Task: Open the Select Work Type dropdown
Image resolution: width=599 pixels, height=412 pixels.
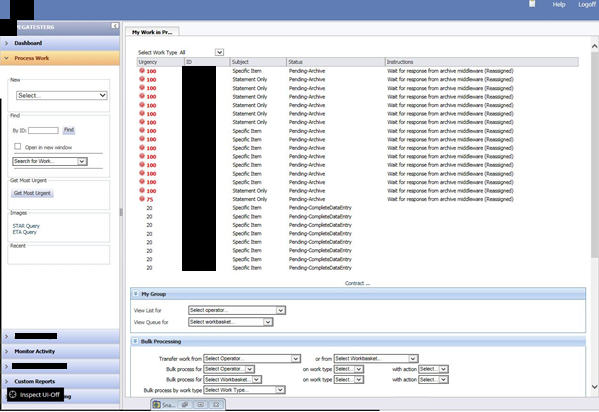Action: (x=219, y=52)
